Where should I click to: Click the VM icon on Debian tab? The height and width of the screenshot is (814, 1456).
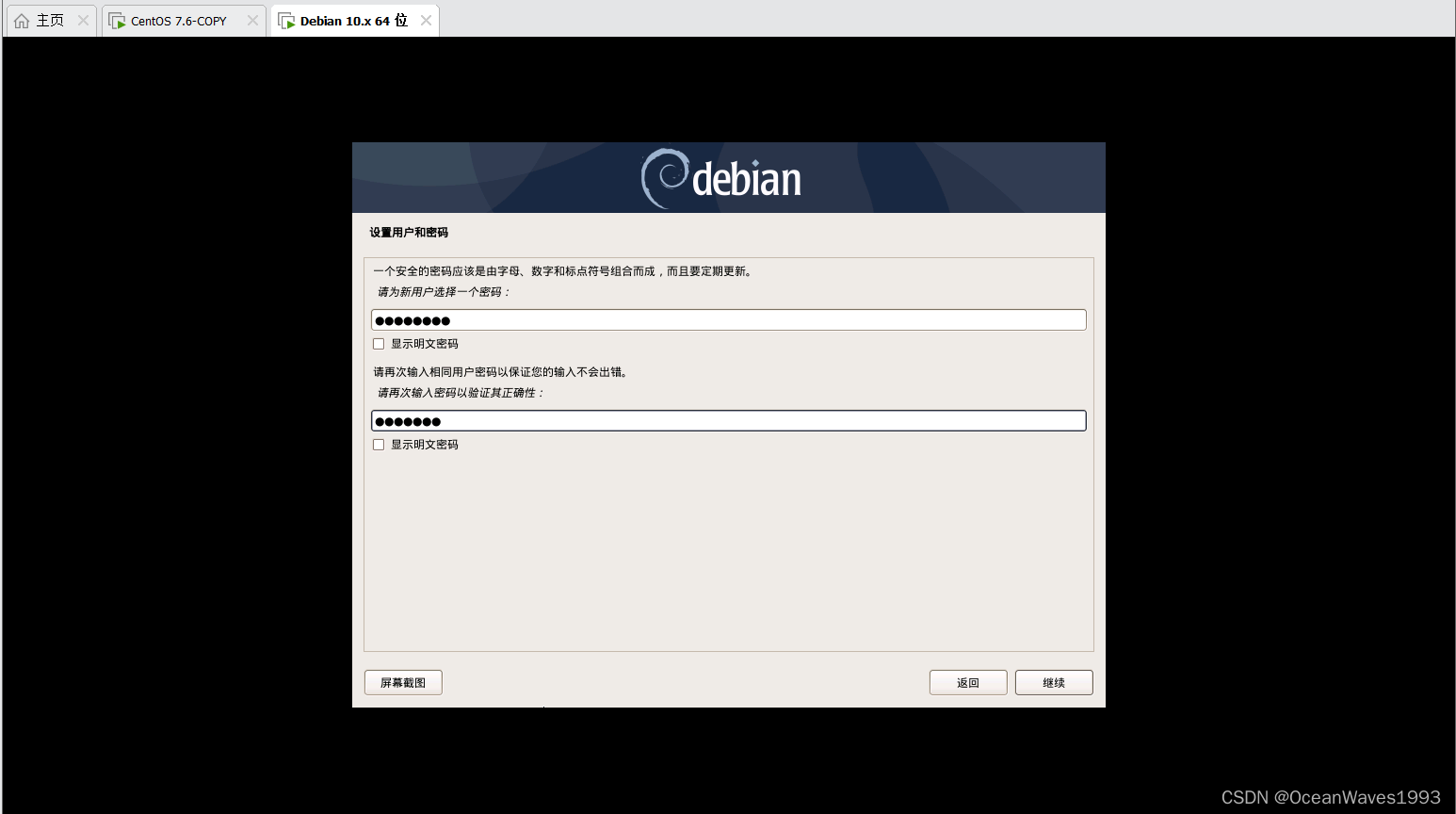(x=286, y=21)
